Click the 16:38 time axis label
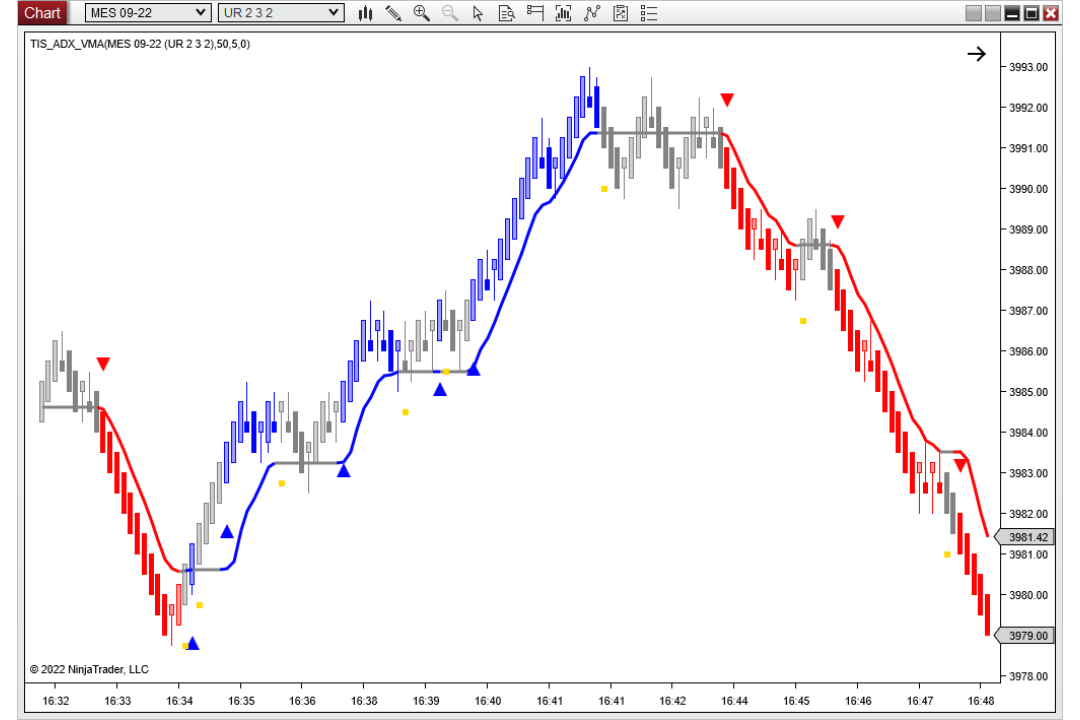This screenshot has height=720, width=1080. tap(364, 701)
